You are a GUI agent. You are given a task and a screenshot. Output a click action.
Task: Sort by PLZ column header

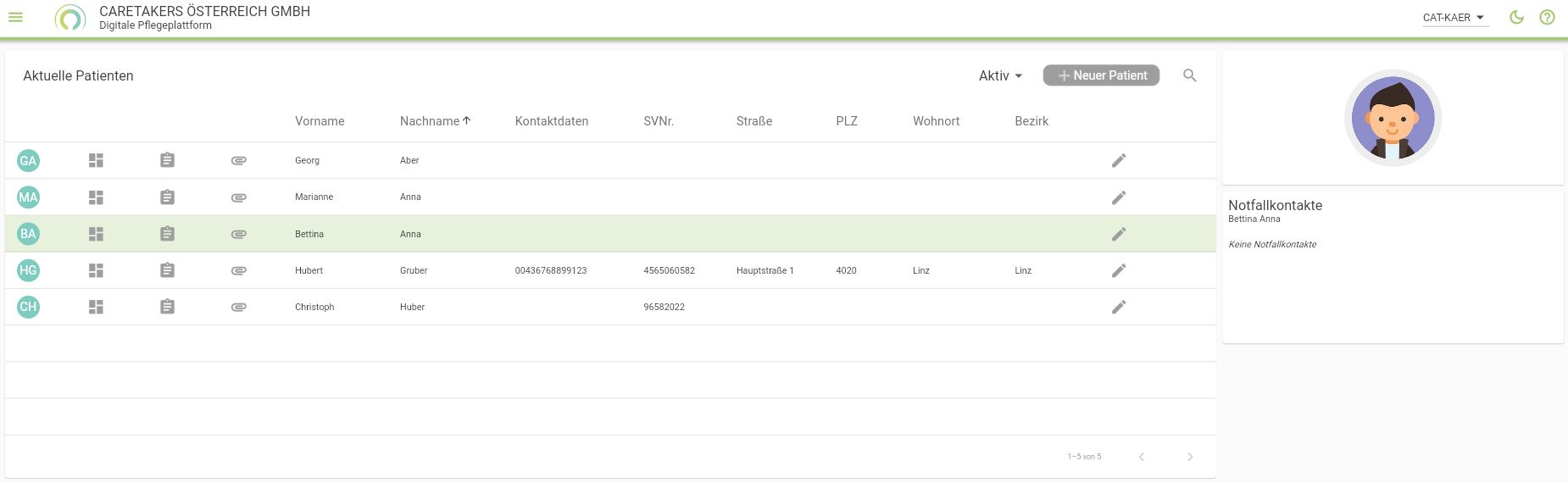click(846, 121)
